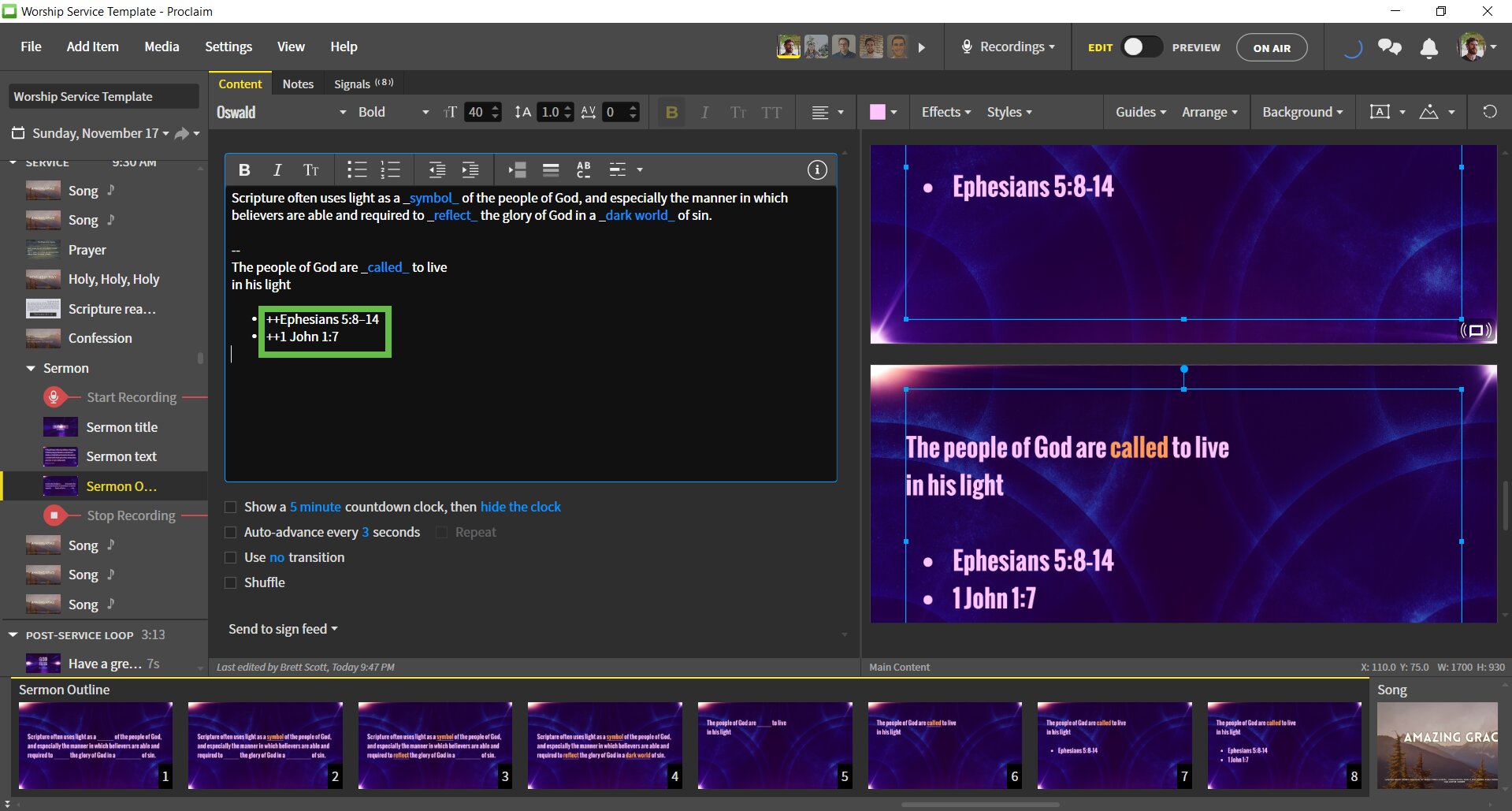Increase font size stepper
The width and height of the screenshot is (1512, 811).
point(496,107)
